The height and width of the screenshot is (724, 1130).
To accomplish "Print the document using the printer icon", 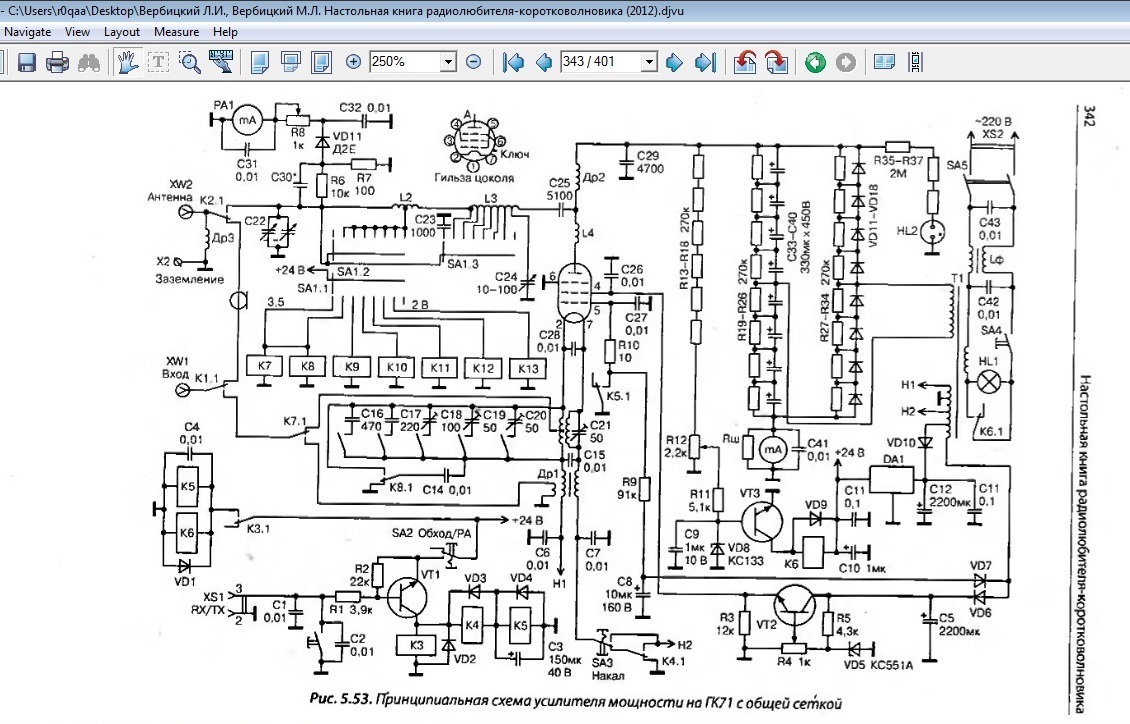I will tap(57, 62).
